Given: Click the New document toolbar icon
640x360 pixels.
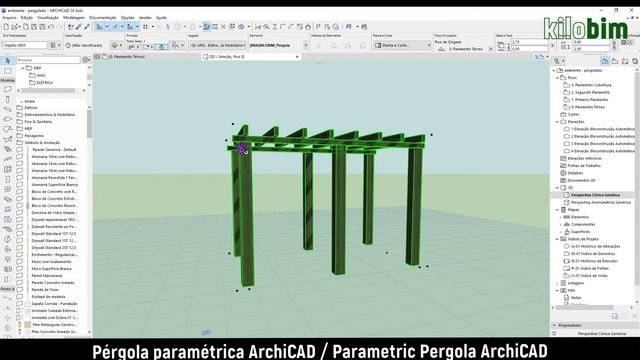Looking at the screenshot, I should tap(6, 27).
